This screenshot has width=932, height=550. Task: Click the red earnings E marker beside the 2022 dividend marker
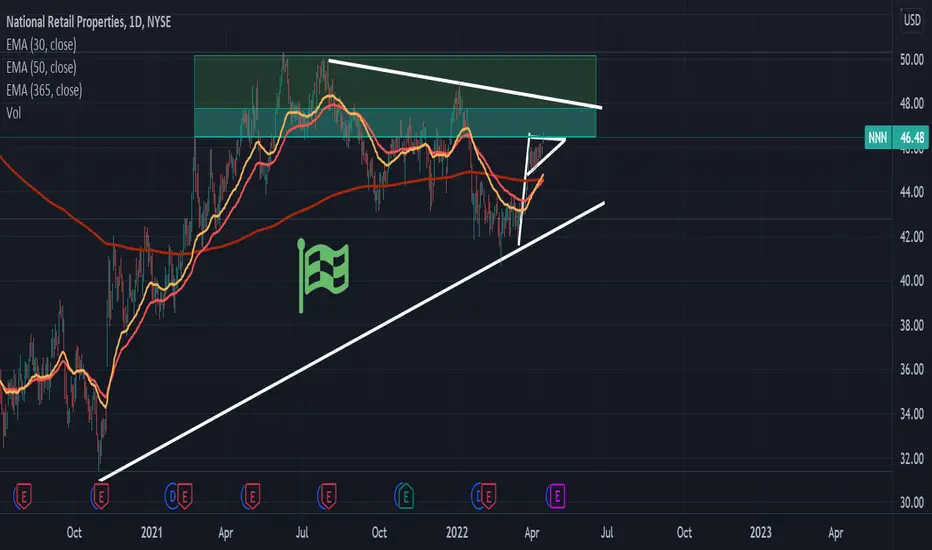pyautogui.click(x=487, y=495)
